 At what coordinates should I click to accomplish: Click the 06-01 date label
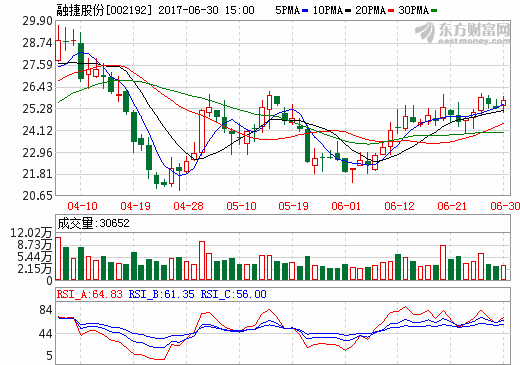(x=346, y=206)
